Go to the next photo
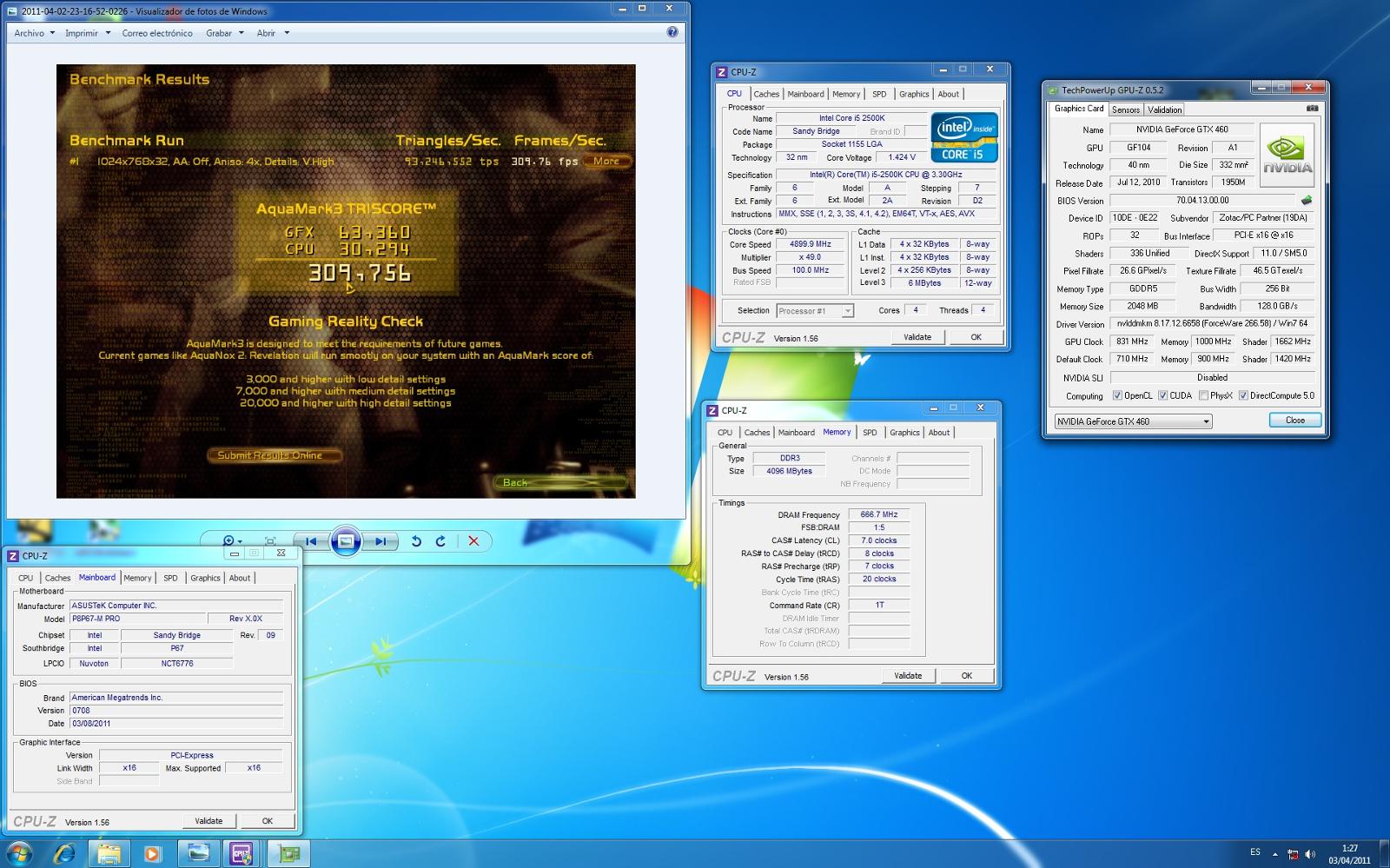Image resolution: width=1390 pixels, height=868 pixels. point(380,541)
